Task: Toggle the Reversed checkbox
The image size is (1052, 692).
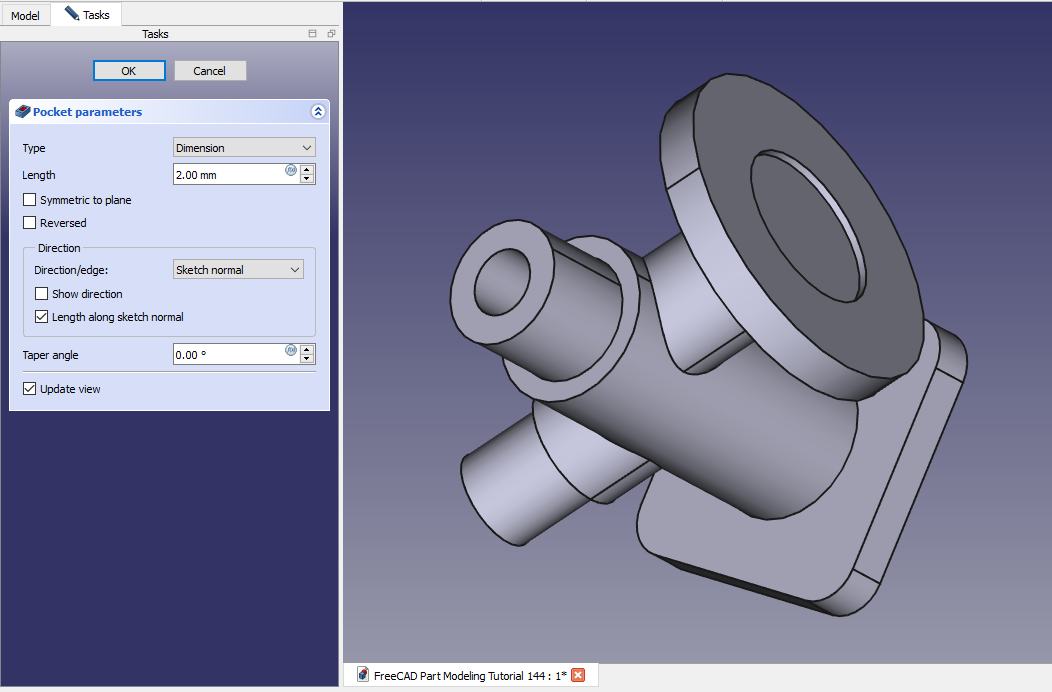Action: point(30,223)
